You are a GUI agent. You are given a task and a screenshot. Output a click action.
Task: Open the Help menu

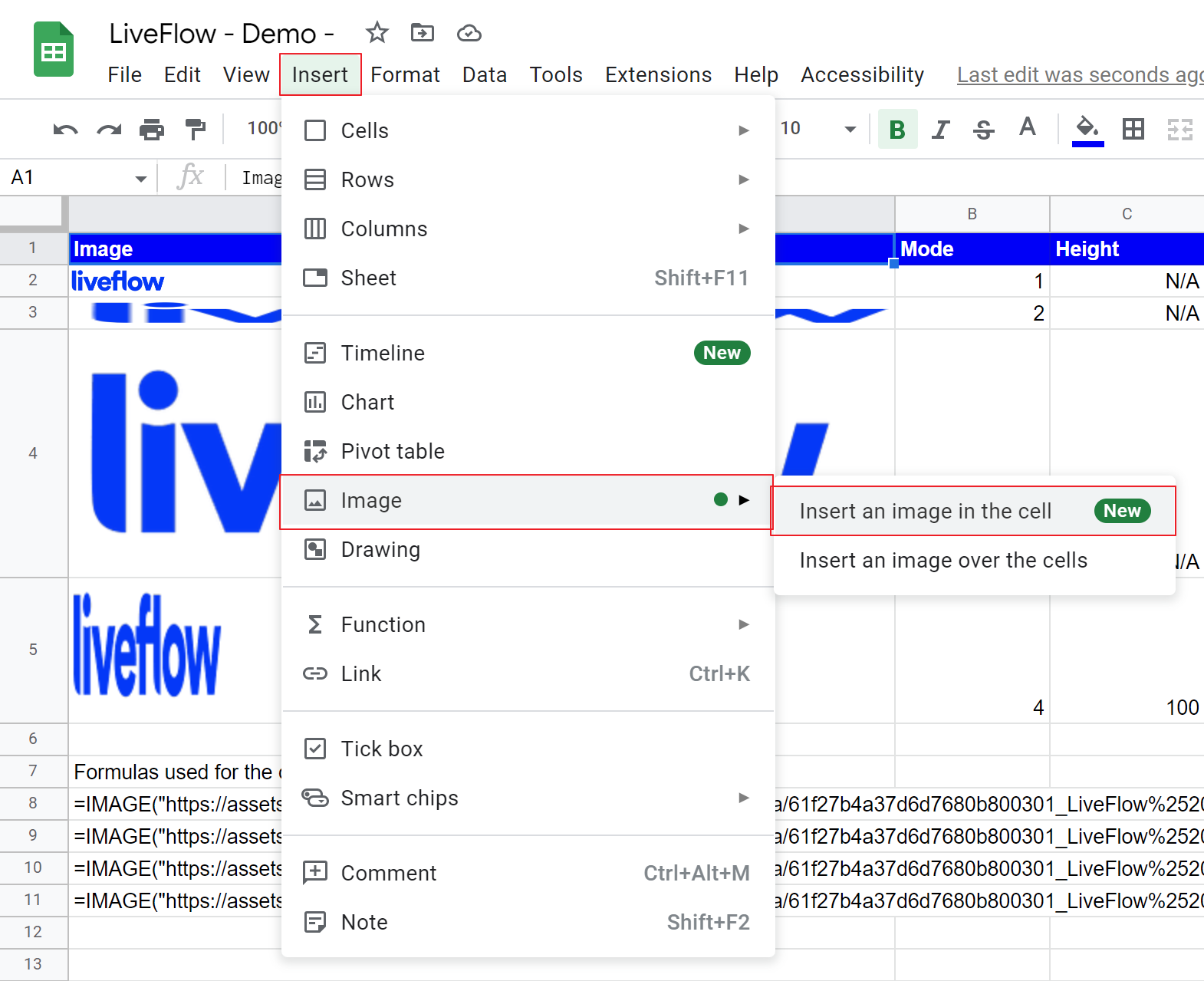[756, 74]
